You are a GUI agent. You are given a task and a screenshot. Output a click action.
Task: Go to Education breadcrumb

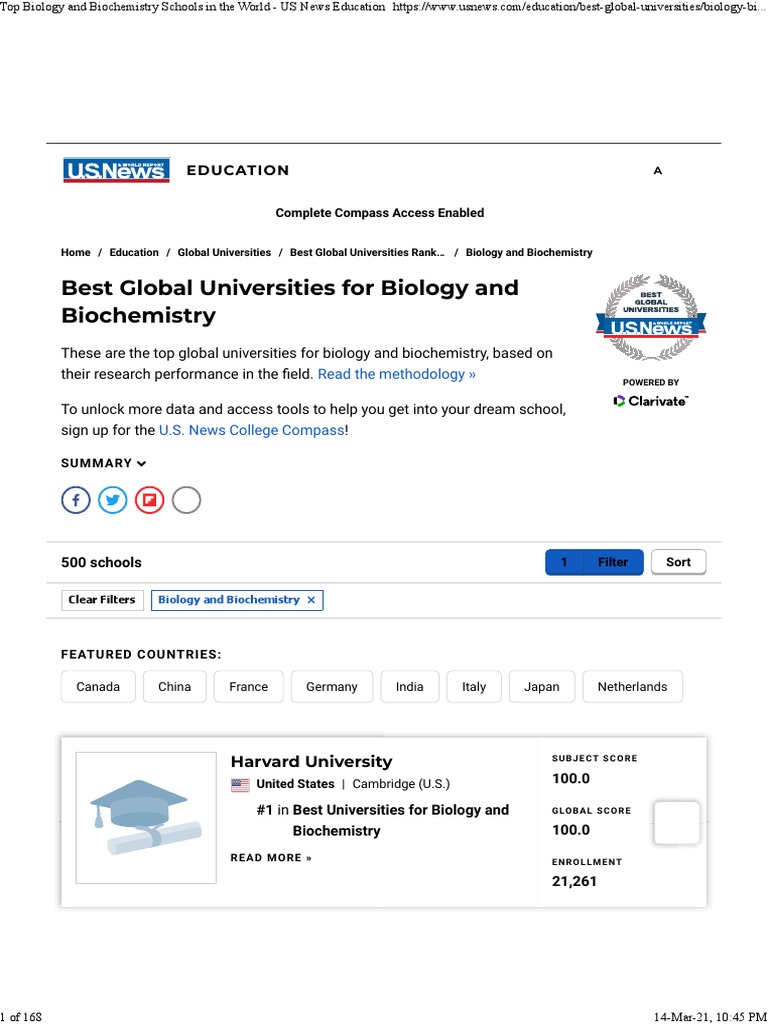[134, 253]
